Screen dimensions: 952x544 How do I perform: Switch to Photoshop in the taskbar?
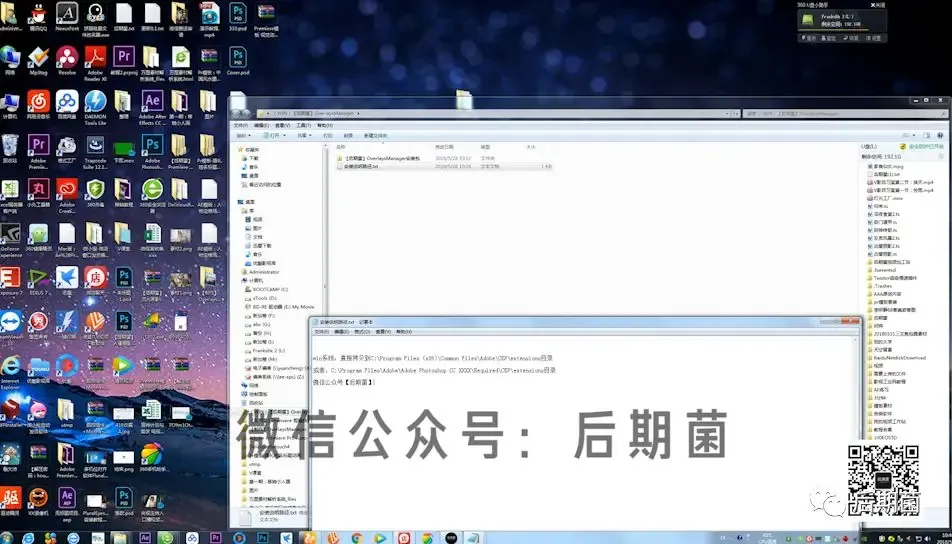pos(262,537)
